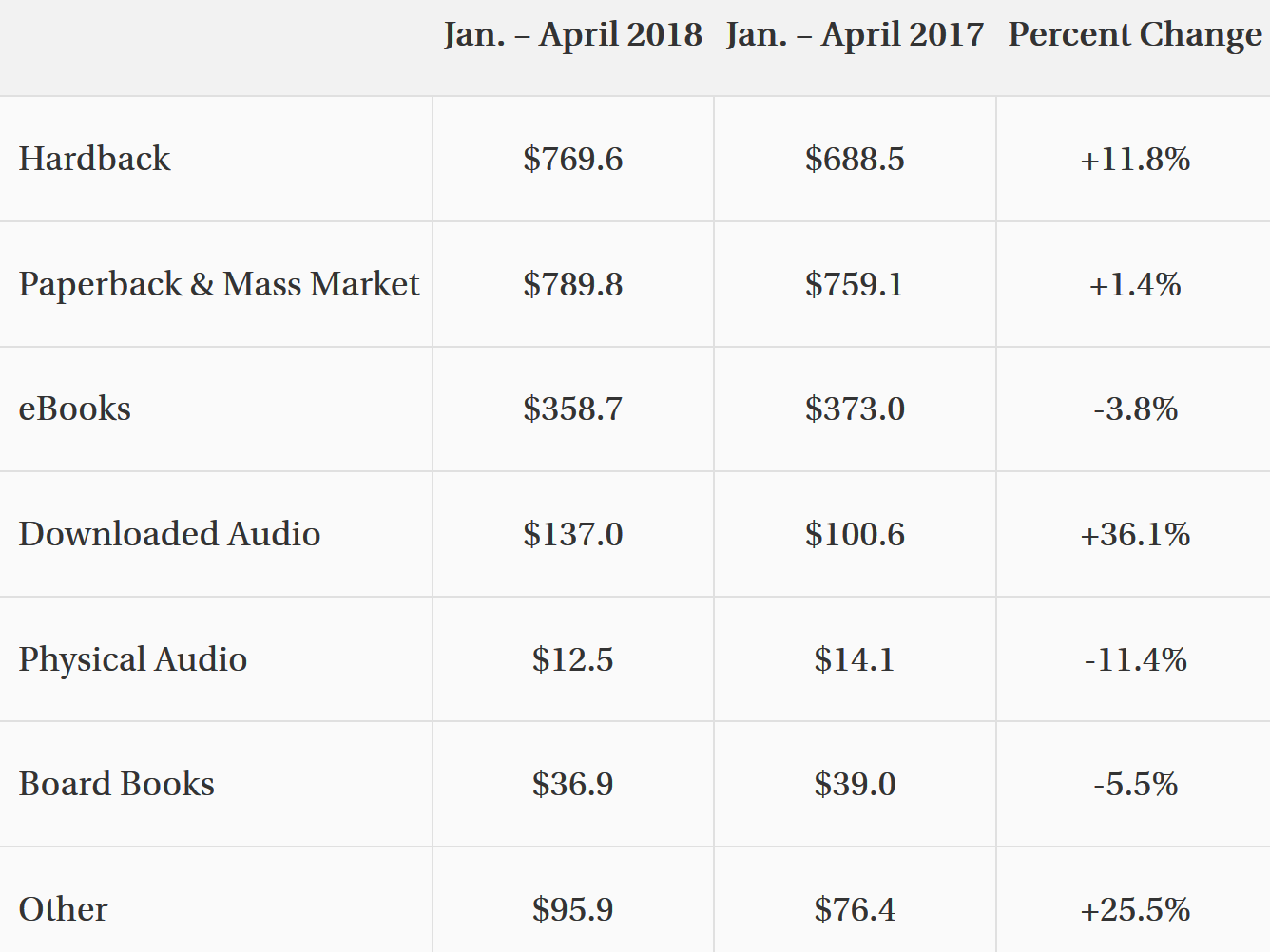Click the Downloaded Audio row label
This screenshot has width=1270, height=952.
[169, 534]
